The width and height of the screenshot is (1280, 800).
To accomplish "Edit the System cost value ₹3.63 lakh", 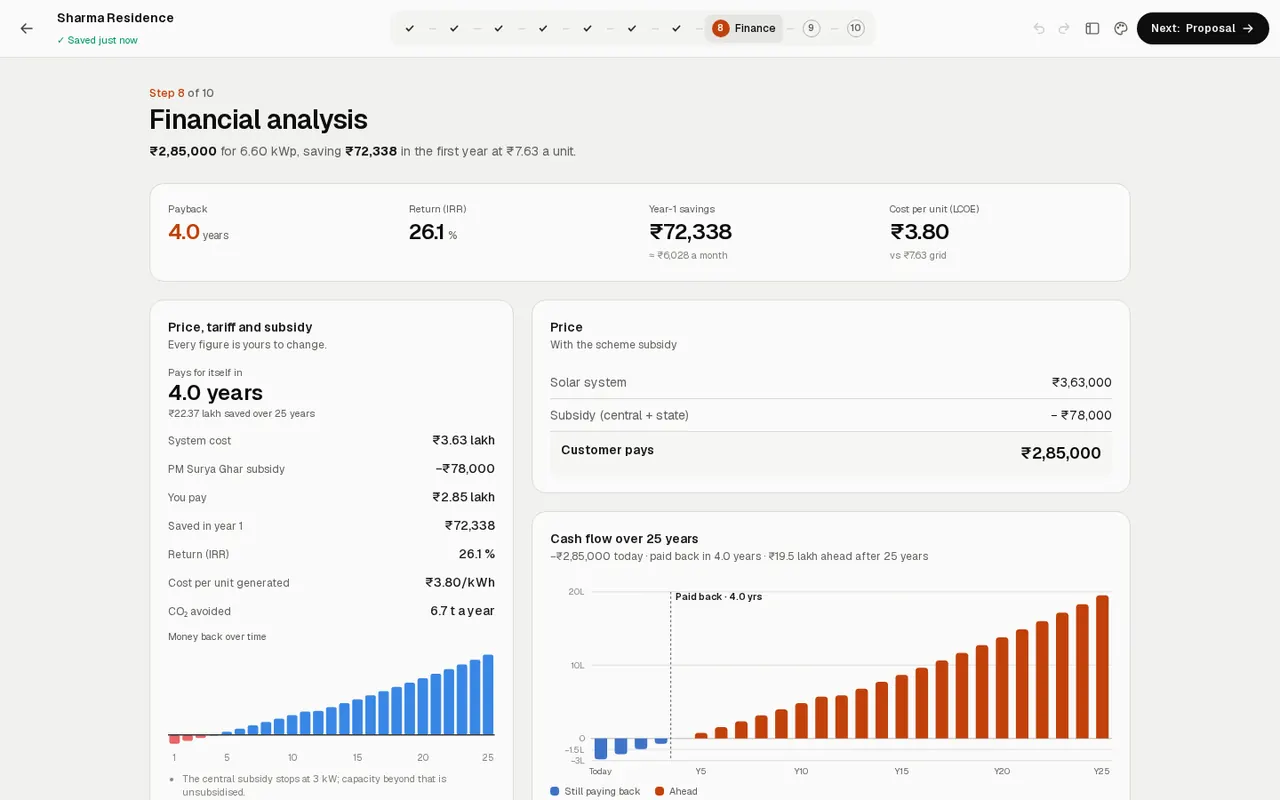I will [x=463, y=440].
